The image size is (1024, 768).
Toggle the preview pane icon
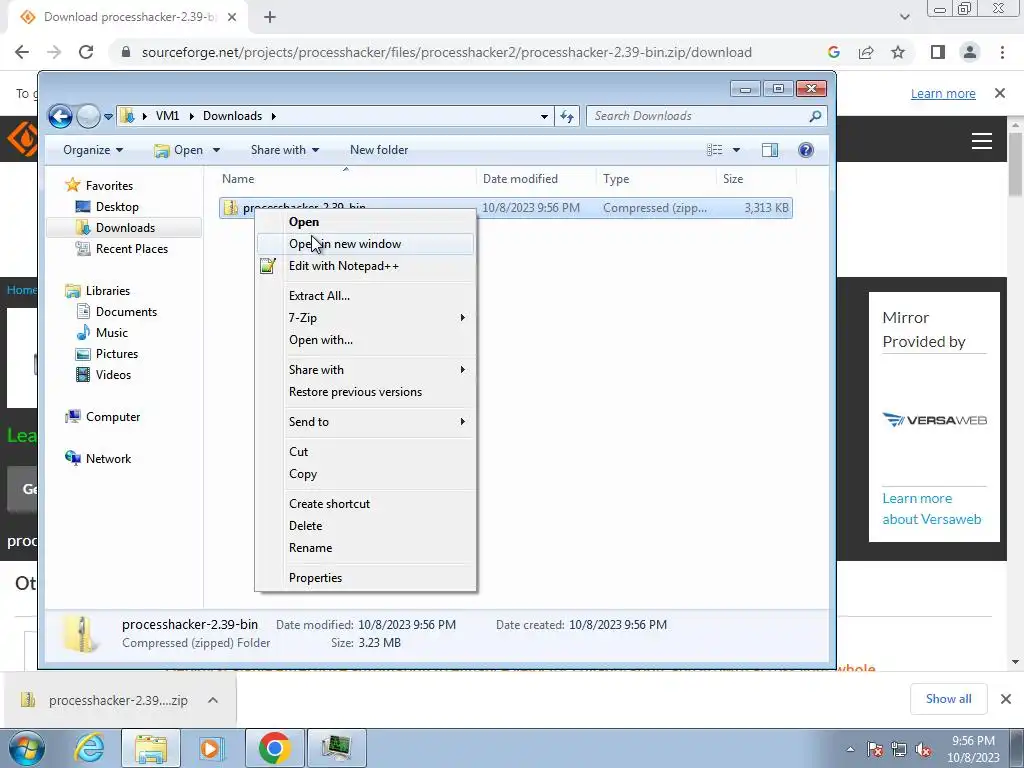[x=770, y=150]
